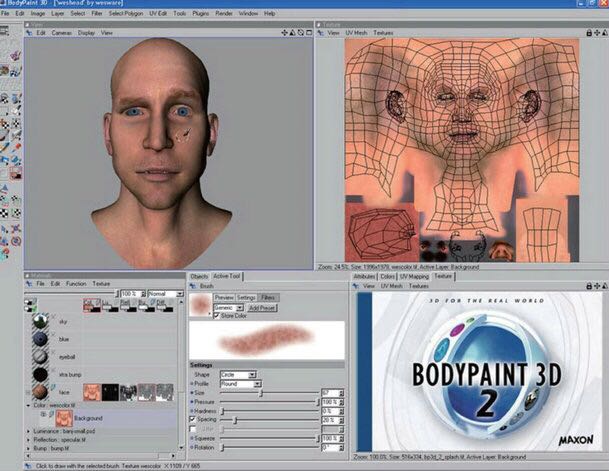Click the 3D view panel grip icon beside Edit
Viewport: 609px width, 471px height.
[x=29, y=33]
